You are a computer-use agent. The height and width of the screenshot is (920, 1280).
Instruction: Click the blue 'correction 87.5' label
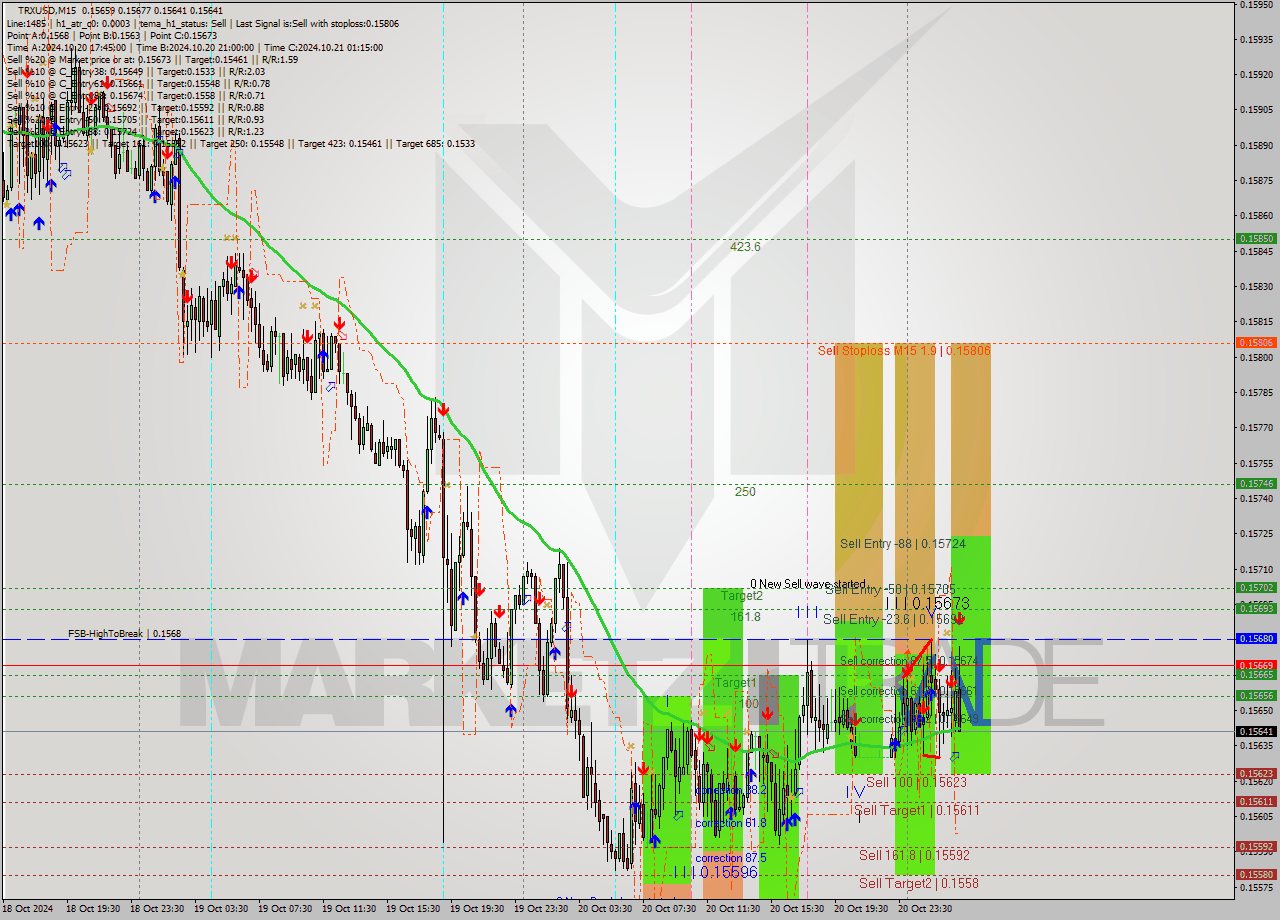coord(732,859)
